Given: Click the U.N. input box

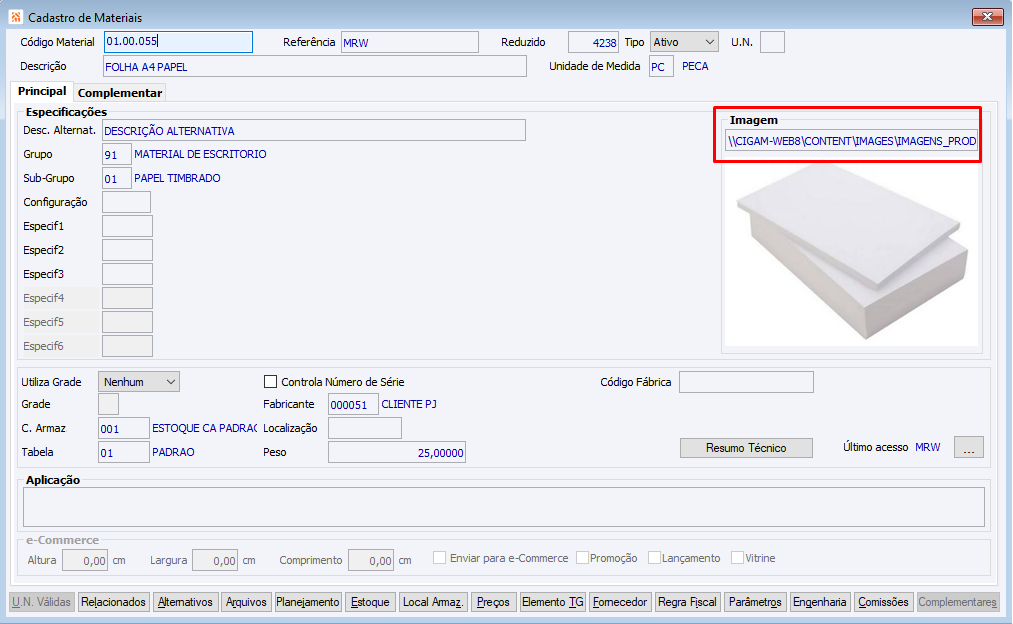Looking at the screenshot, I should click(x=772, y=42).
